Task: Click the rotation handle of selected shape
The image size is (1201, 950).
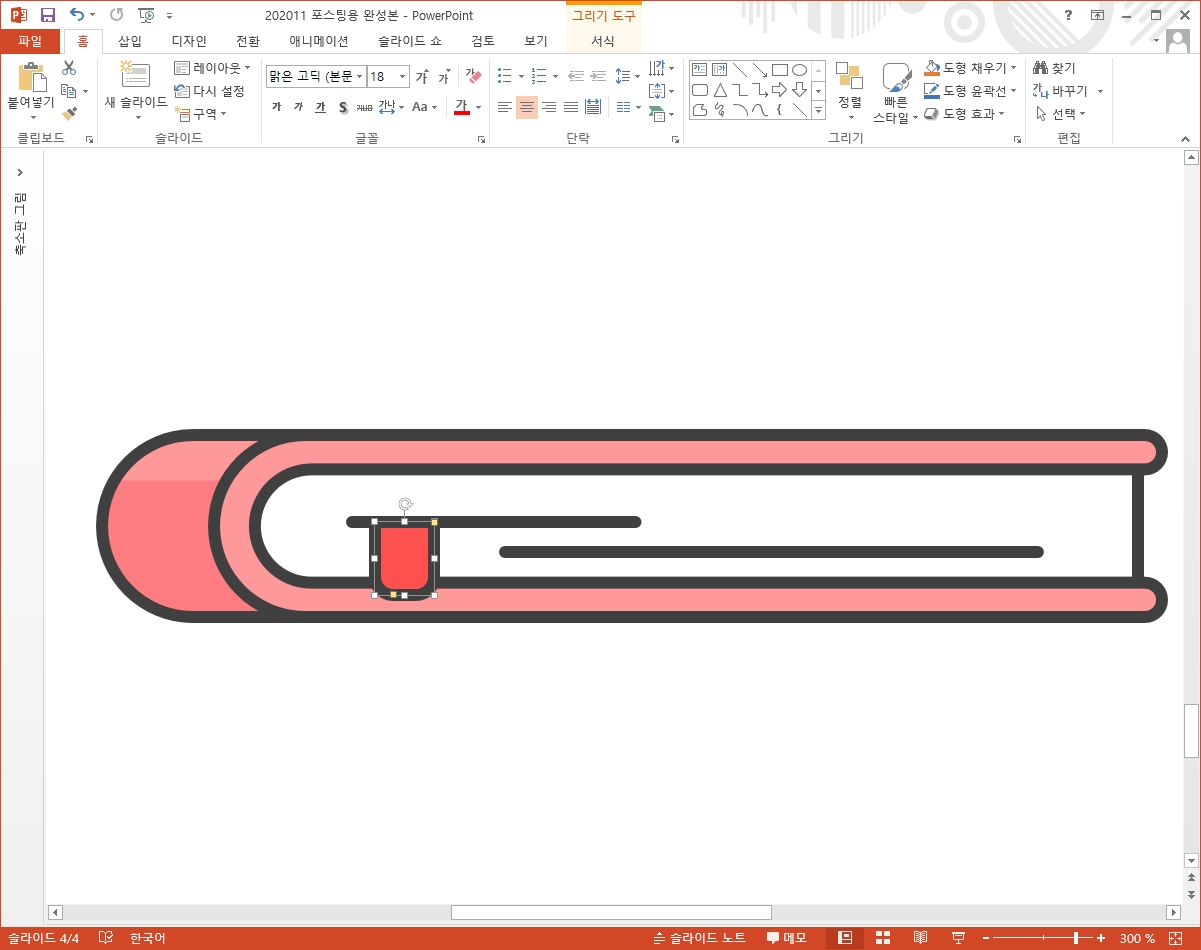Action: (x=405, y=504)
